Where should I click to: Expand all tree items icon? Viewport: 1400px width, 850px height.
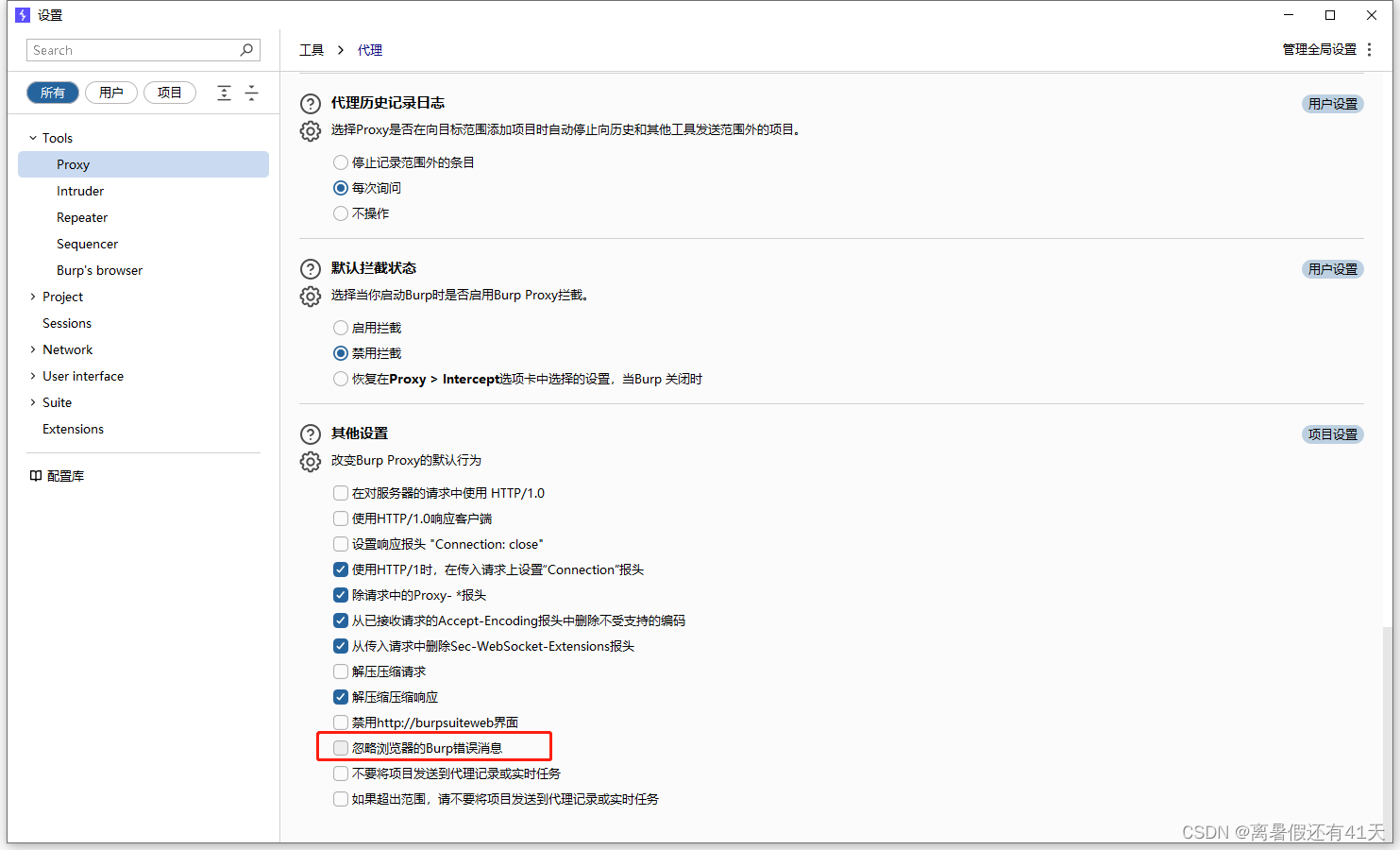pos(224,93)
